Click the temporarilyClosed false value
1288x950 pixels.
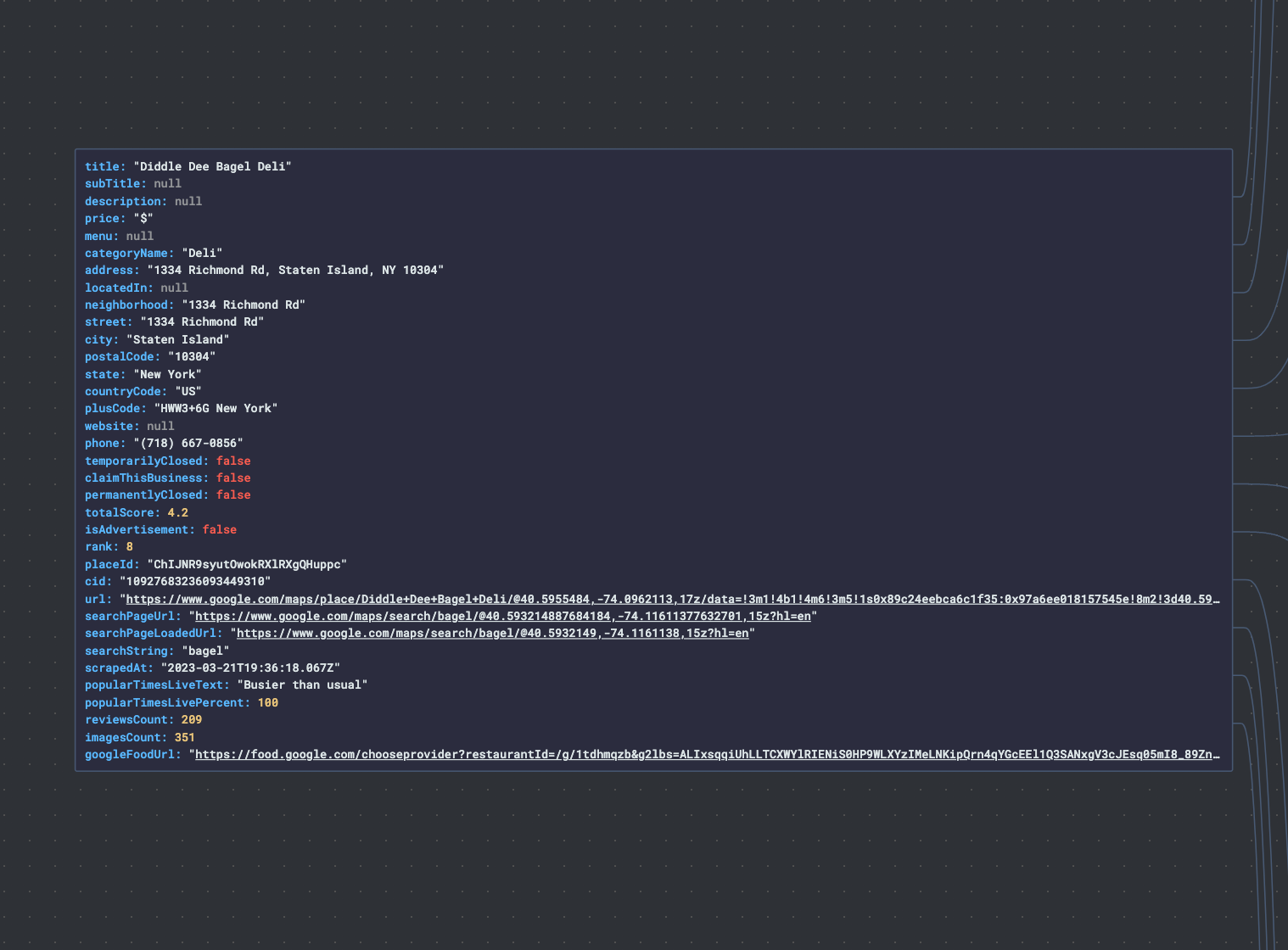click(233, 461)
